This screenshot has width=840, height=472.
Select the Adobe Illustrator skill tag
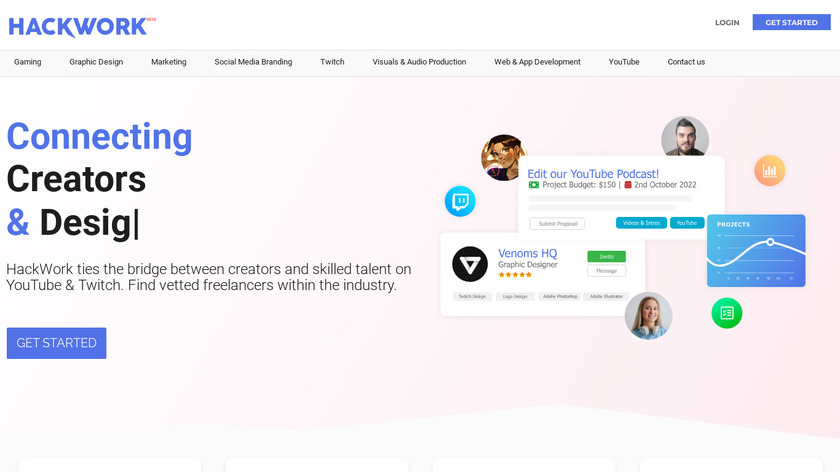click(x=606, y=296)
